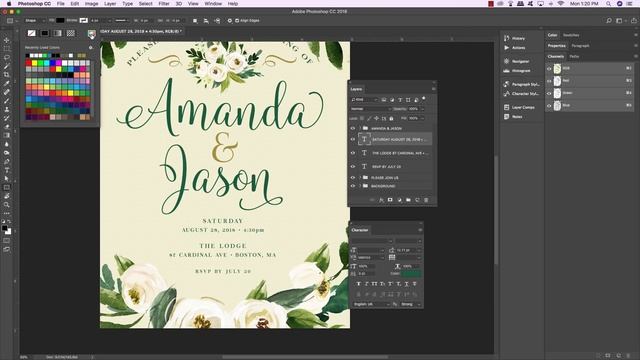The width and height of the screenshot is (640, 360).
Task: Switch to the Swatches tab
Action: pos(571,36)
